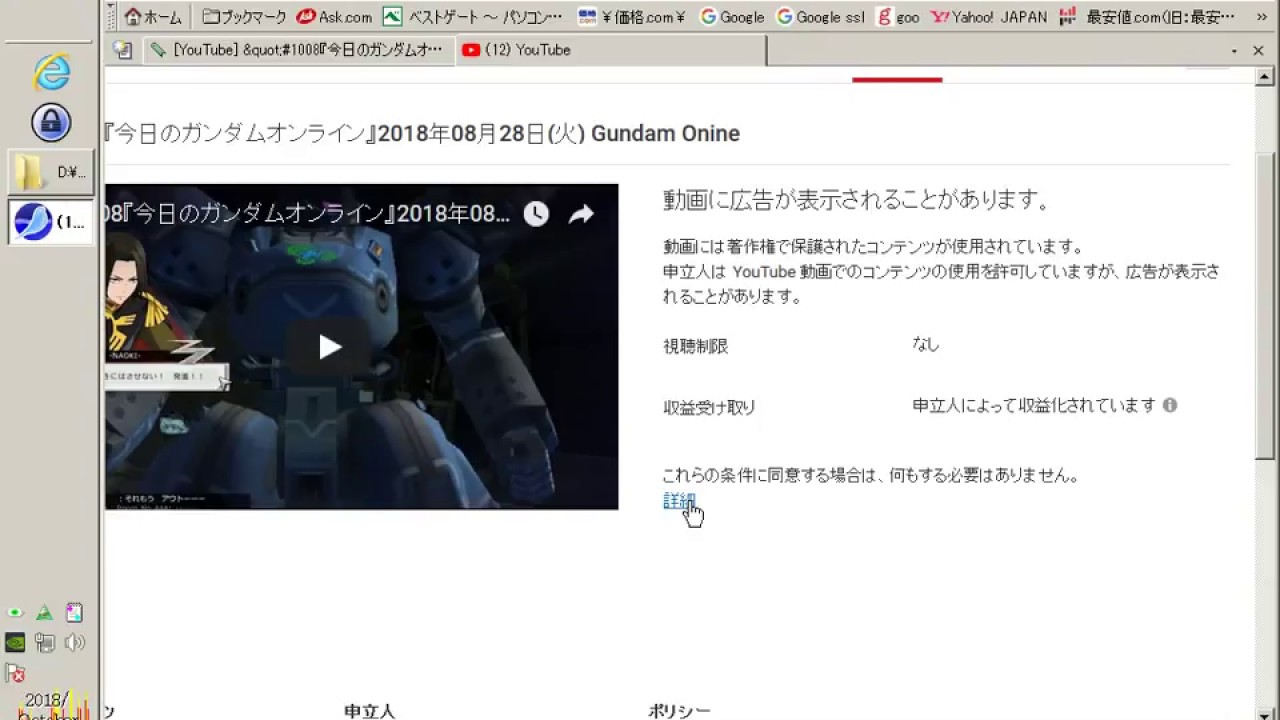Image resolution: width=1280 pixels, height=720 pixels.
Task: Open the ブックマーク folder in the bookmark bar
Action: click(x=244, y=17)
